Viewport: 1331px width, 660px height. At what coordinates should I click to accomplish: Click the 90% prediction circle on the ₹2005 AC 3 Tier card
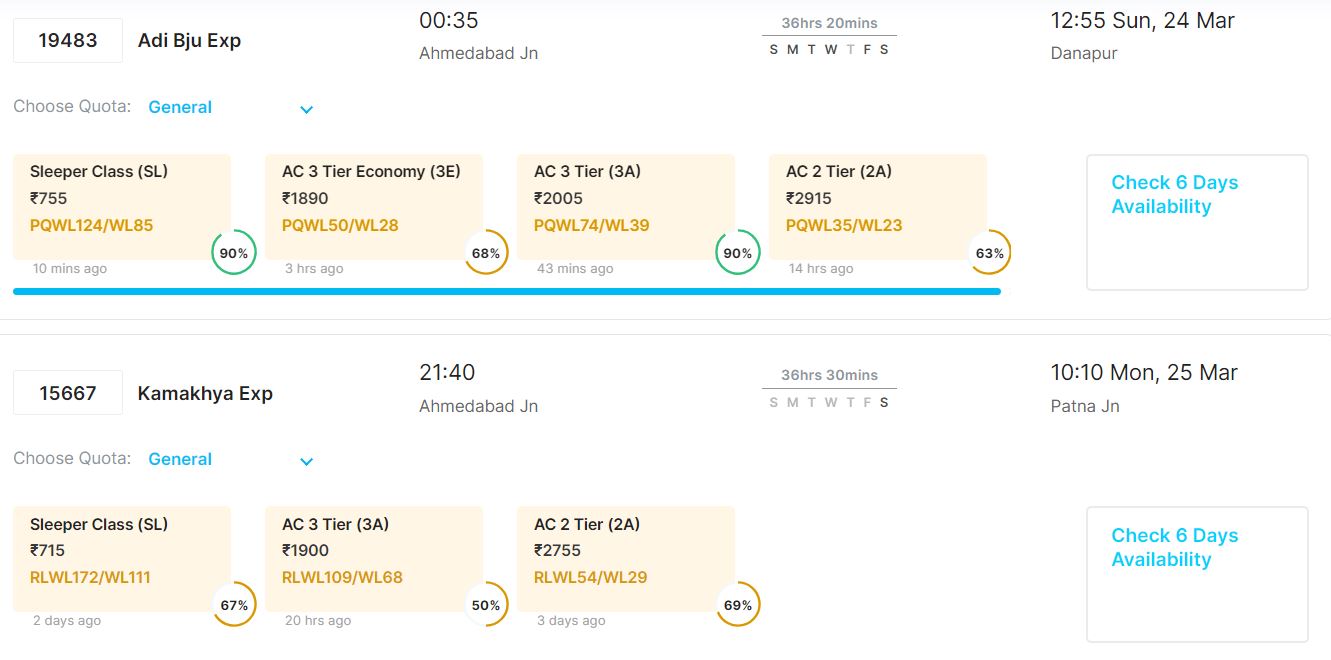point(738,253)
